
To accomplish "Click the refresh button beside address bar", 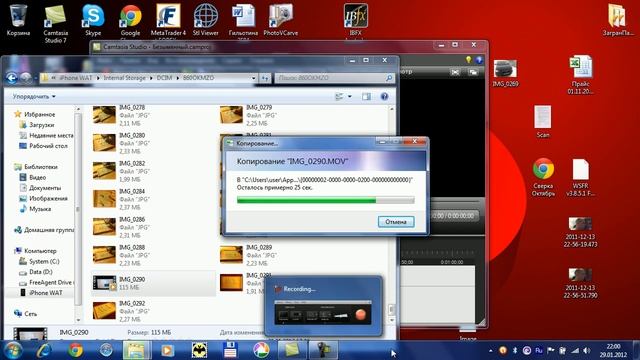I will point(265,78).
